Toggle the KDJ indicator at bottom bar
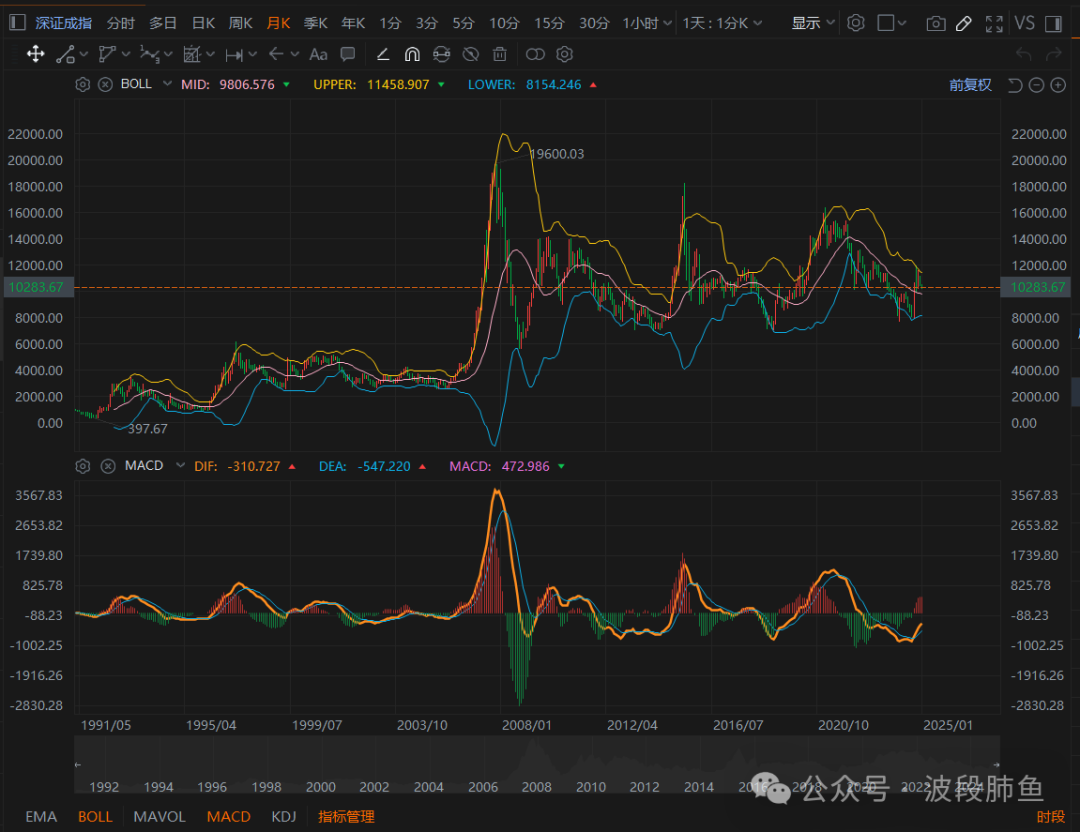The height and width of the screenshot is (832, 1080). tap(284, 816)
